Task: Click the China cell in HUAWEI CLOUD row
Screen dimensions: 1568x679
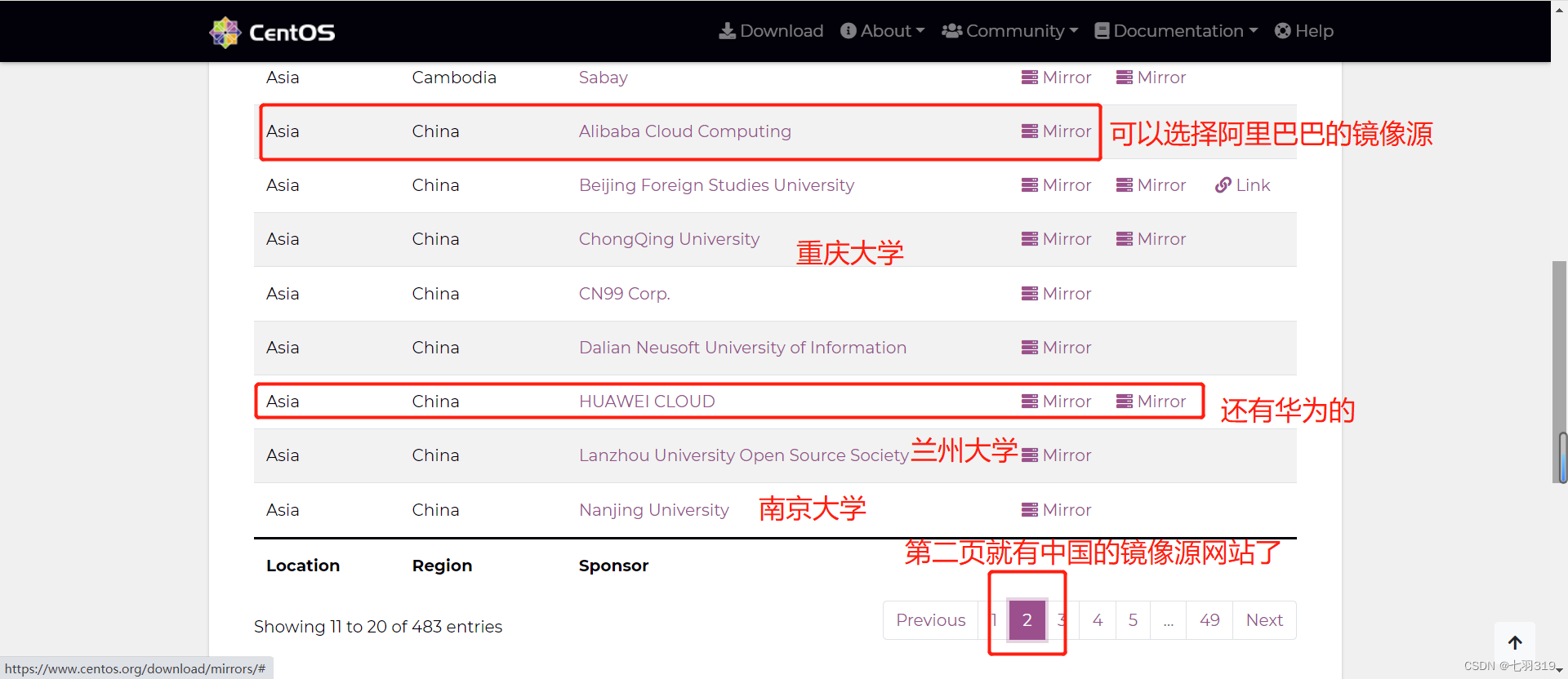Action: [x=435, y=402]
